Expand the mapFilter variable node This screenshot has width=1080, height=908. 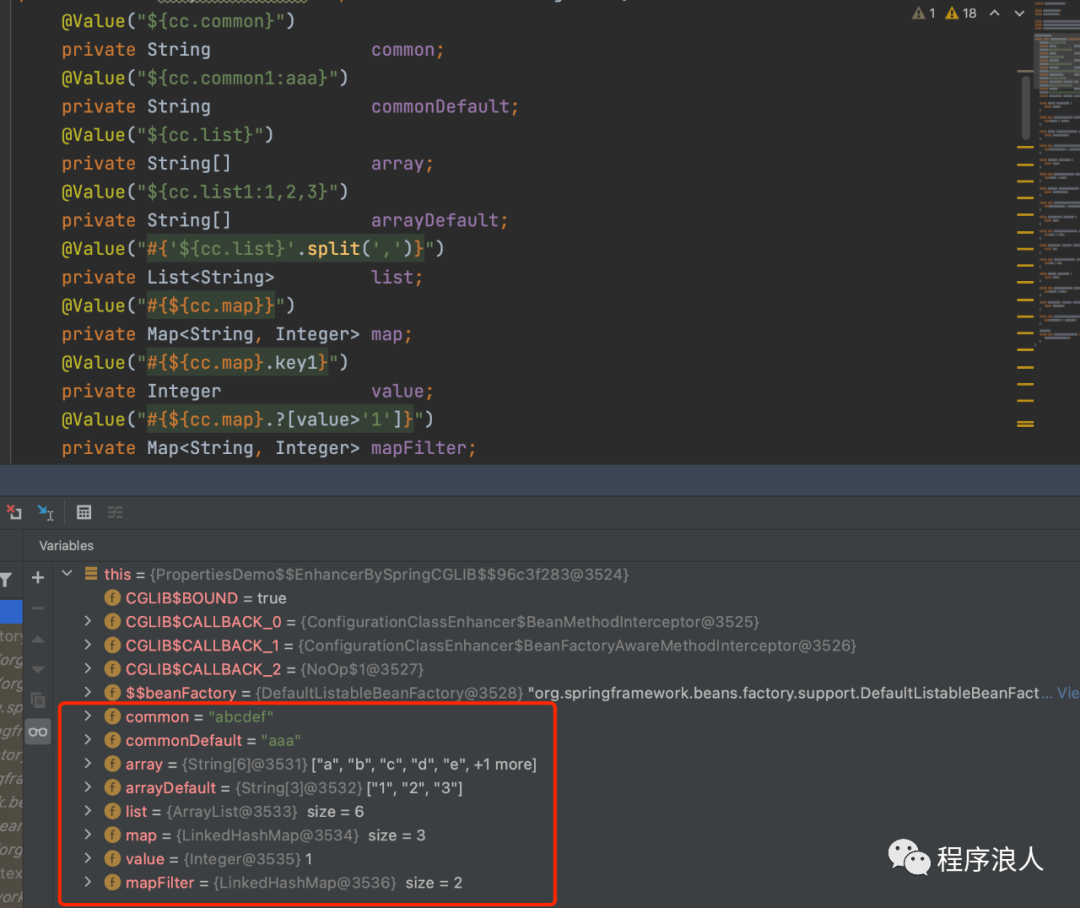(x=87, y=882)
